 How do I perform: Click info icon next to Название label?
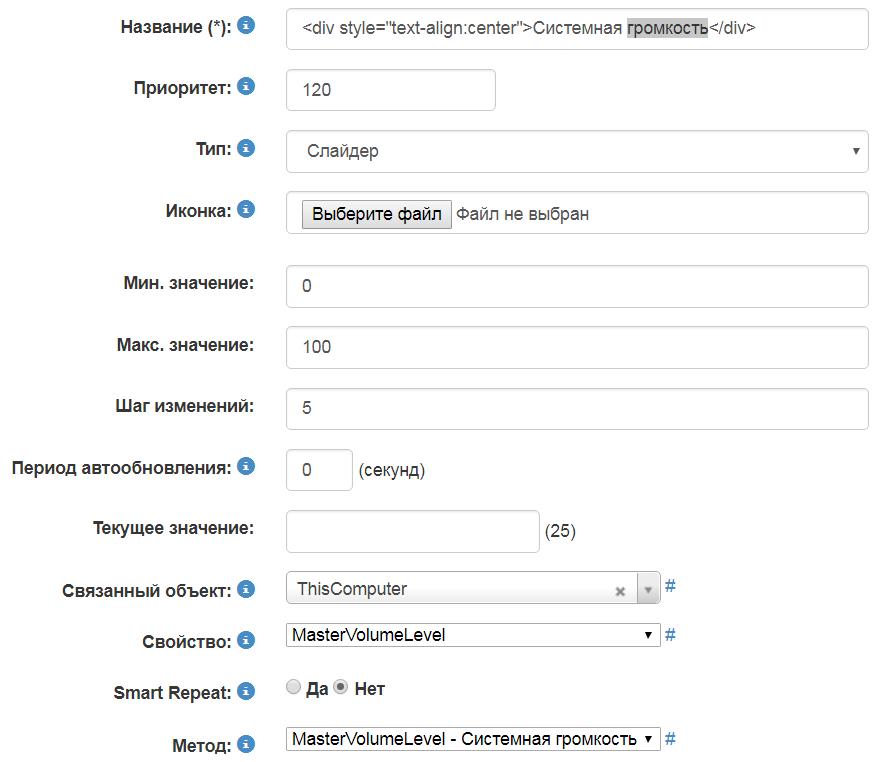click(x=246, y=25)
